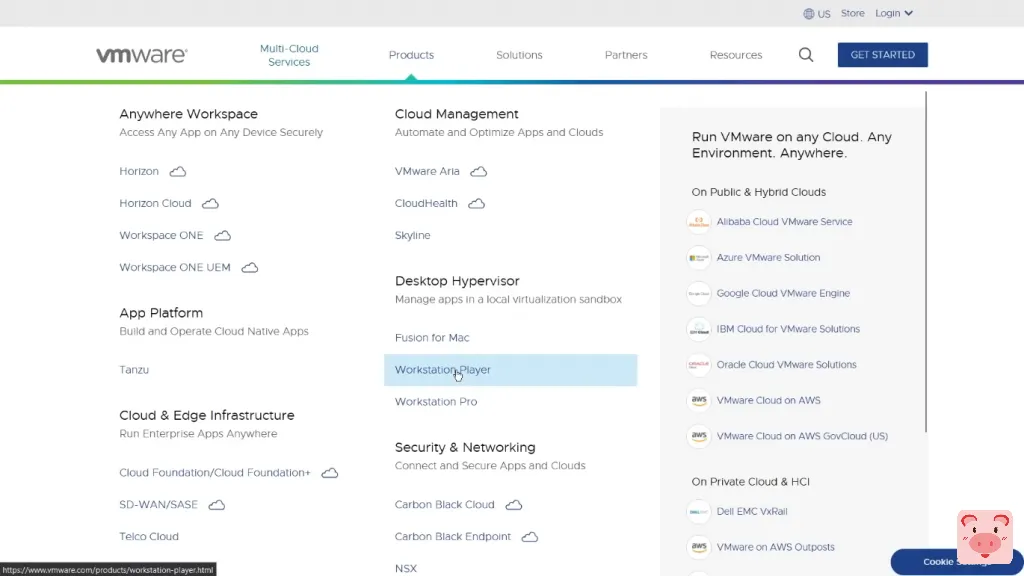The height and width of the screenshot is (576, 1024).
Task: Click the cloud icon next to VMware Aria
Action: [478, 172]
